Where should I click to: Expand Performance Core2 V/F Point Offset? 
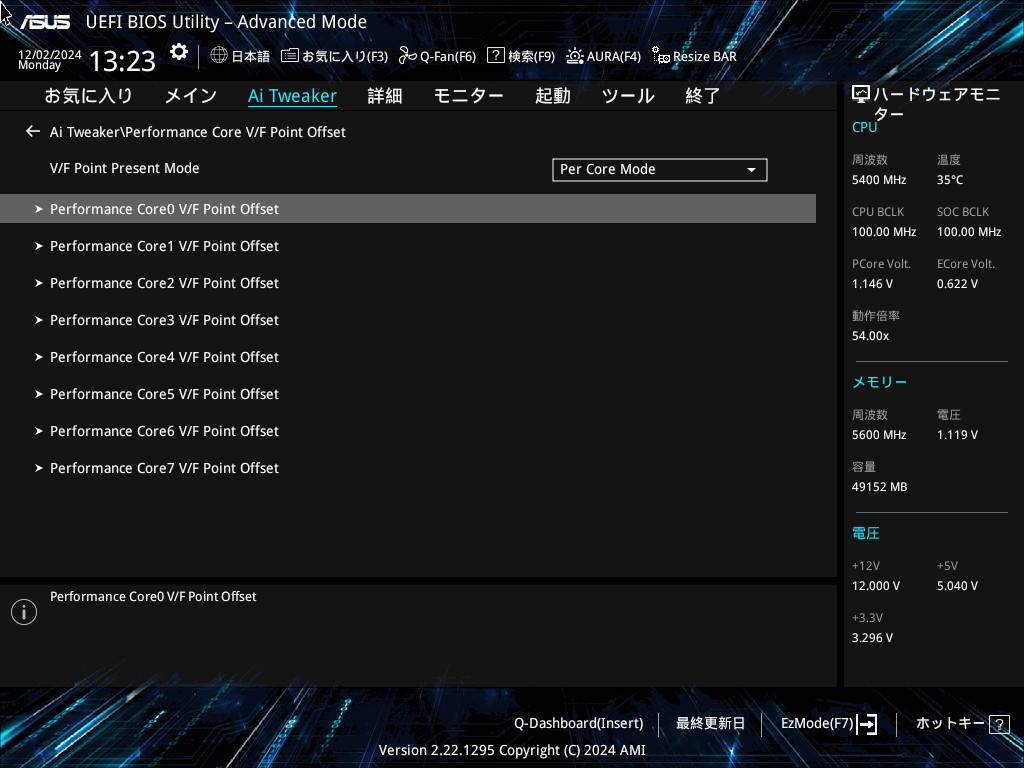coord(408,283)
